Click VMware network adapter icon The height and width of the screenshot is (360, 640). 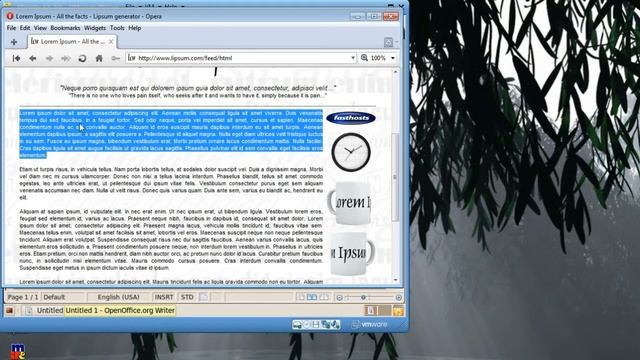[x=326, y=325]
